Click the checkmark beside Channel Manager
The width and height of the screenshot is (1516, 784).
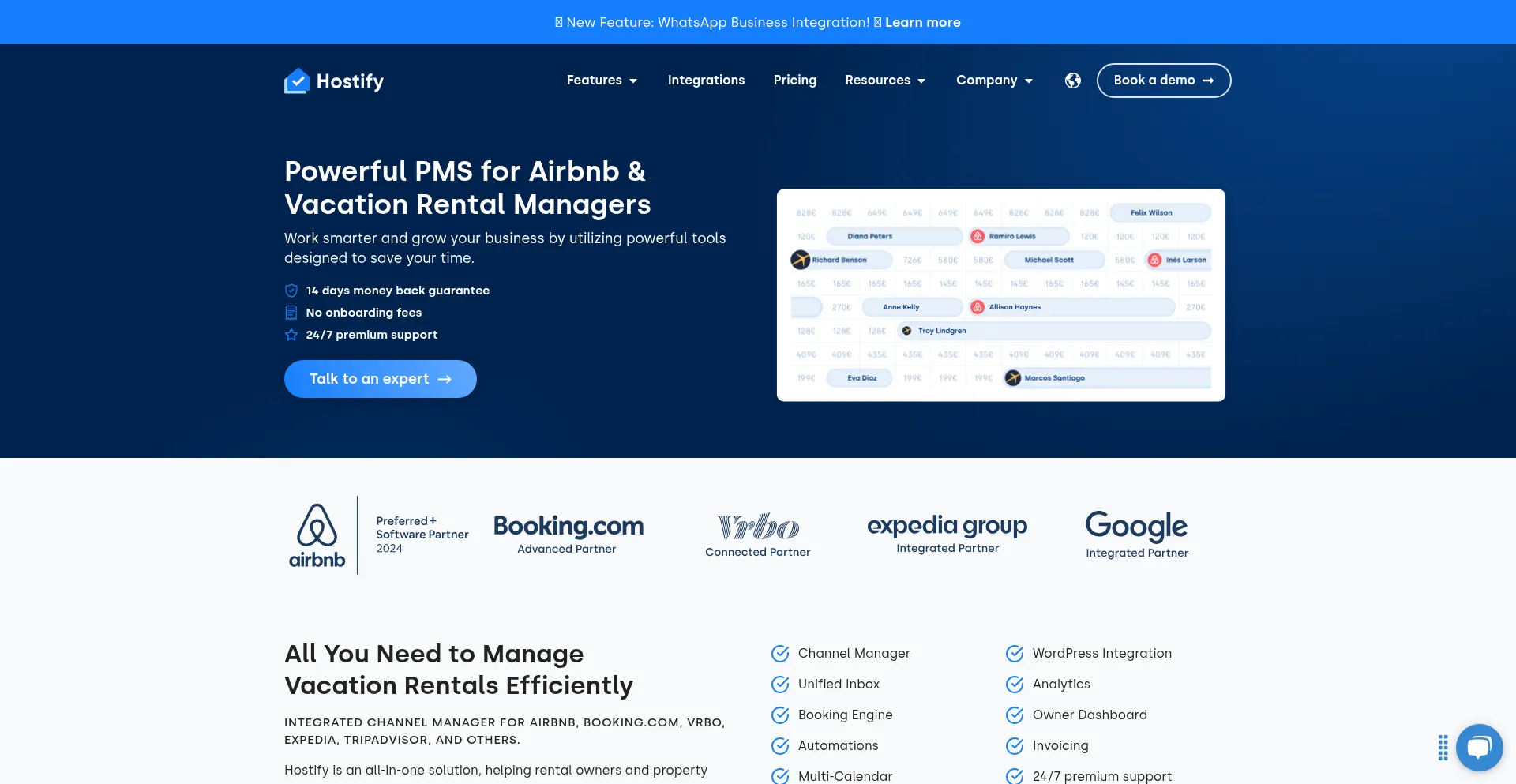(780, 654)
